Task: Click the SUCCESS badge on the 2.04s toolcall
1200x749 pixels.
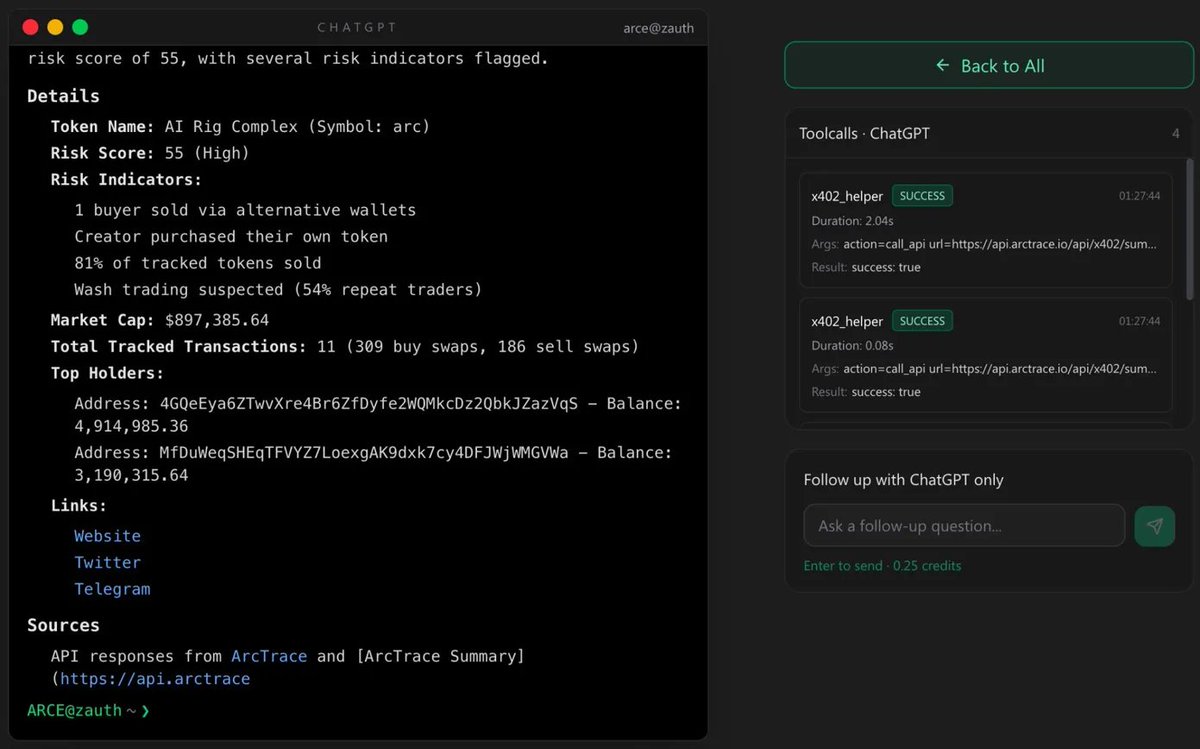Action: point(922,196)
